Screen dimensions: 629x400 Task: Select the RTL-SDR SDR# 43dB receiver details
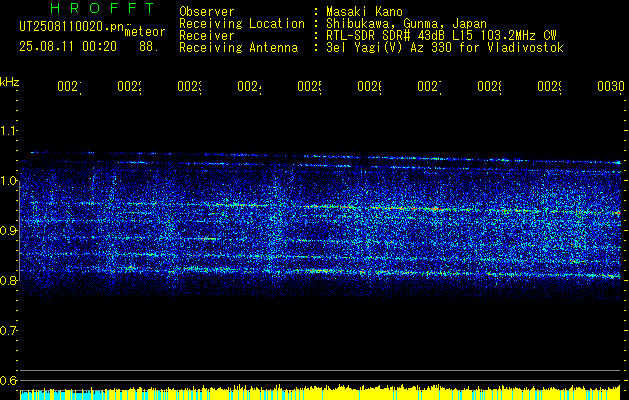[x=441, y=36]
